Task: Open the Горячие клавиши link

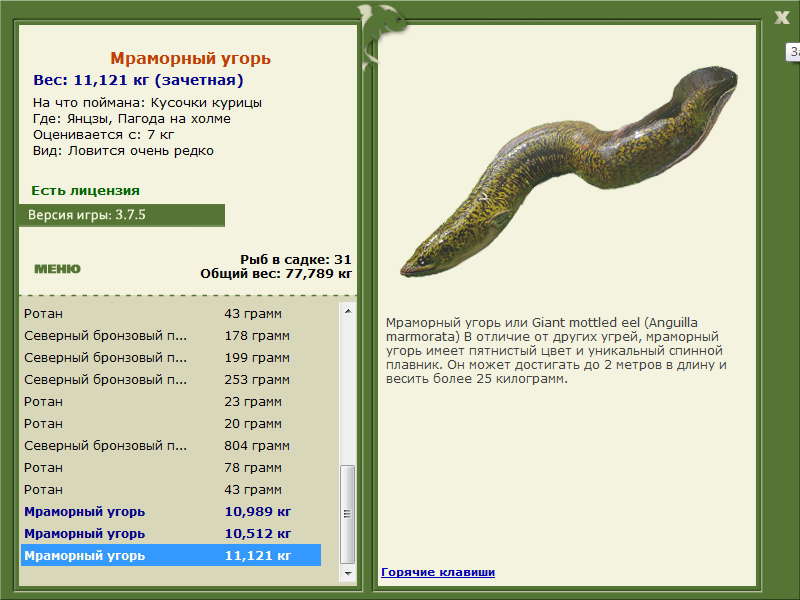Action: [438, 572]
